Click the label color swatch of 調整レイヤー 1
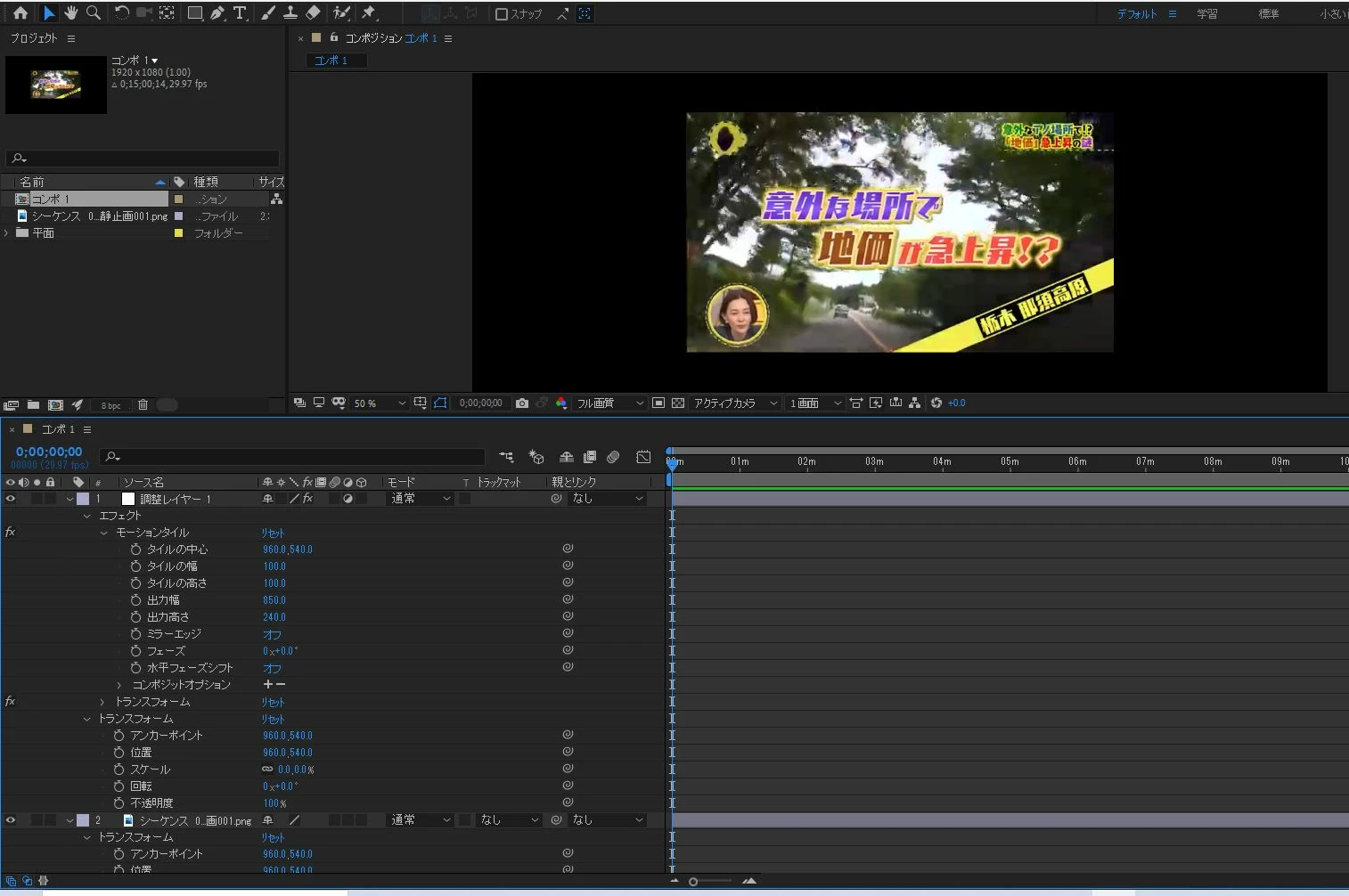Image resolution: width=1349 pixels, height=896 pixels. (x=83, y=499)
